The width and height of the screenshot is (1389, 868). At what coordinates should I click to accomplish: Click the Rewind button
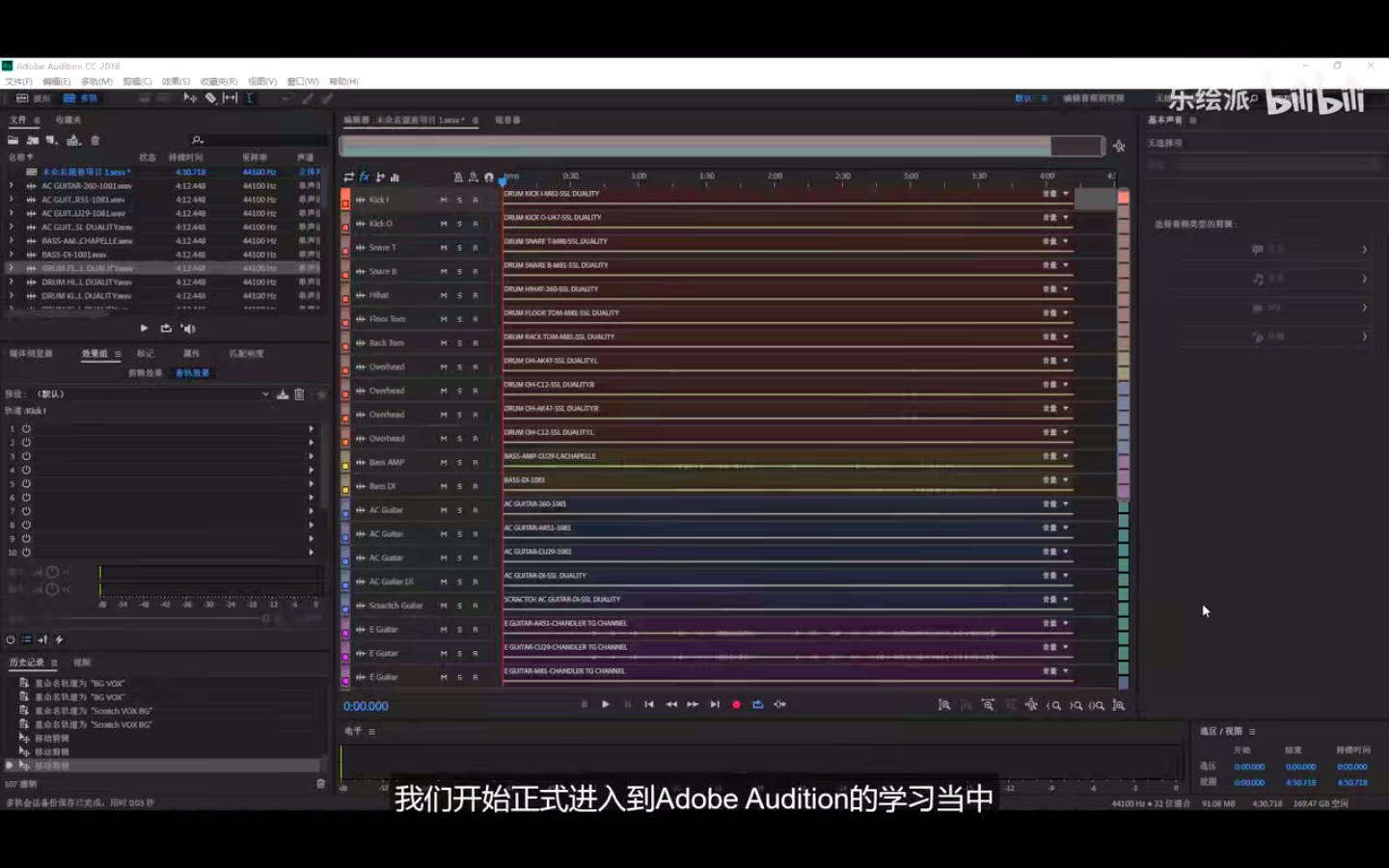(671, 705)
